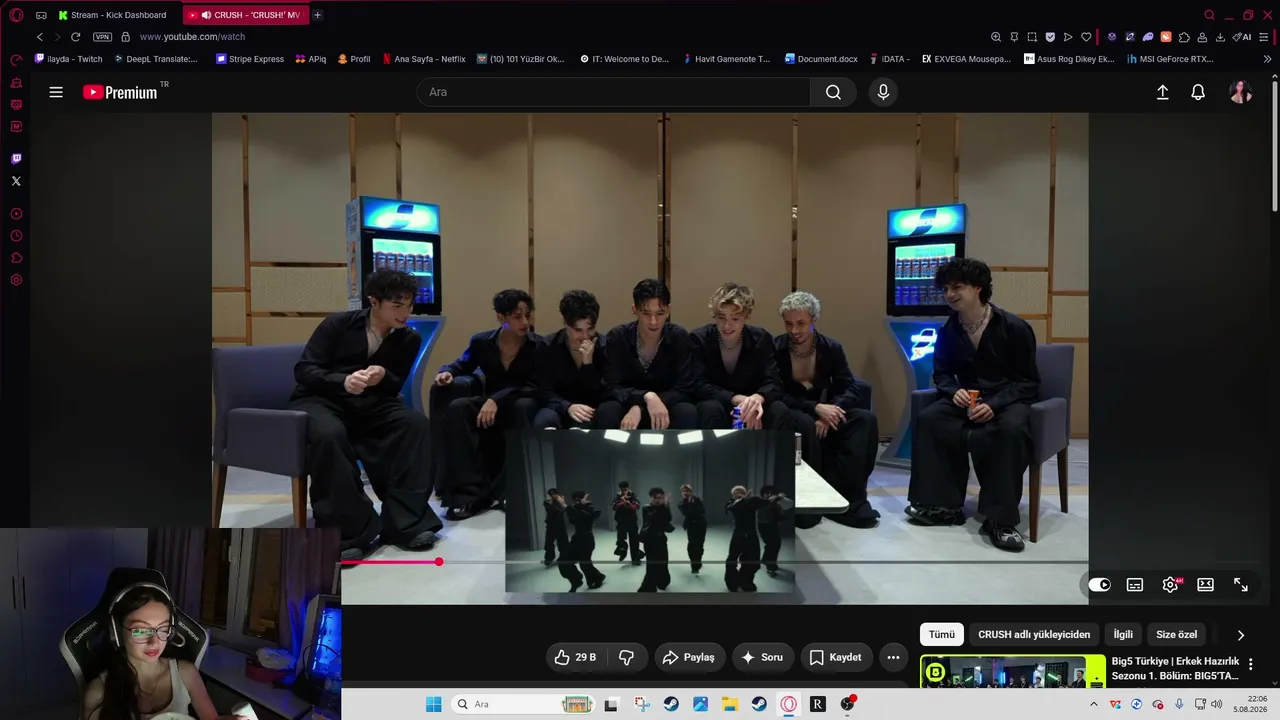
Task: Open Opera downloads icon
Action: click(1220, 37)
